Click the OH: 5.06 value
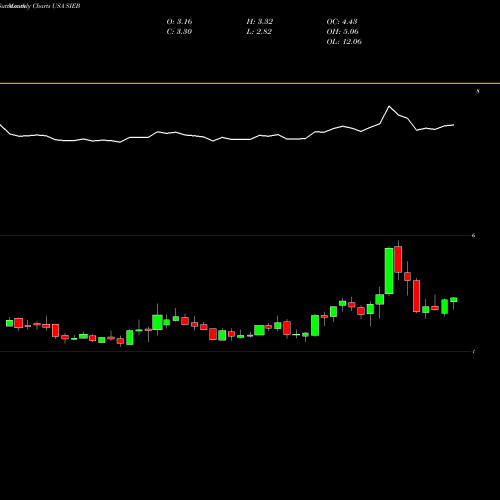Screen dimensions: 500x500 [x=342, y=32]
